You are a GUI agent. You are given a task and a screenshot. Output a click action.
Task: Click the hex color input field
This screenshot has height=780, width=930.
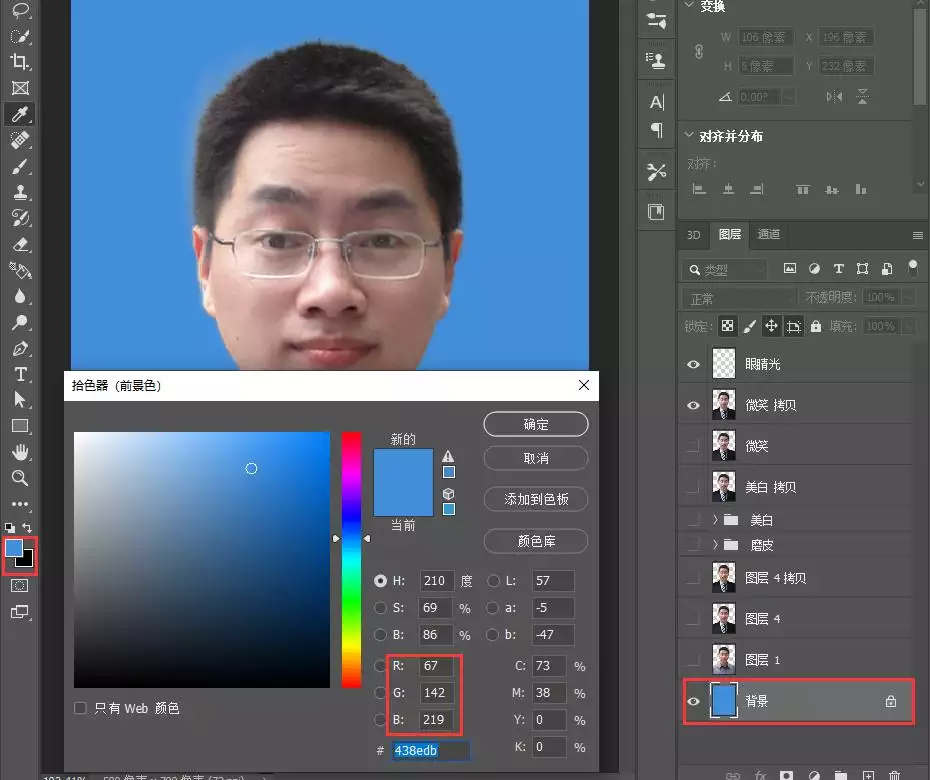coord(430,750)
